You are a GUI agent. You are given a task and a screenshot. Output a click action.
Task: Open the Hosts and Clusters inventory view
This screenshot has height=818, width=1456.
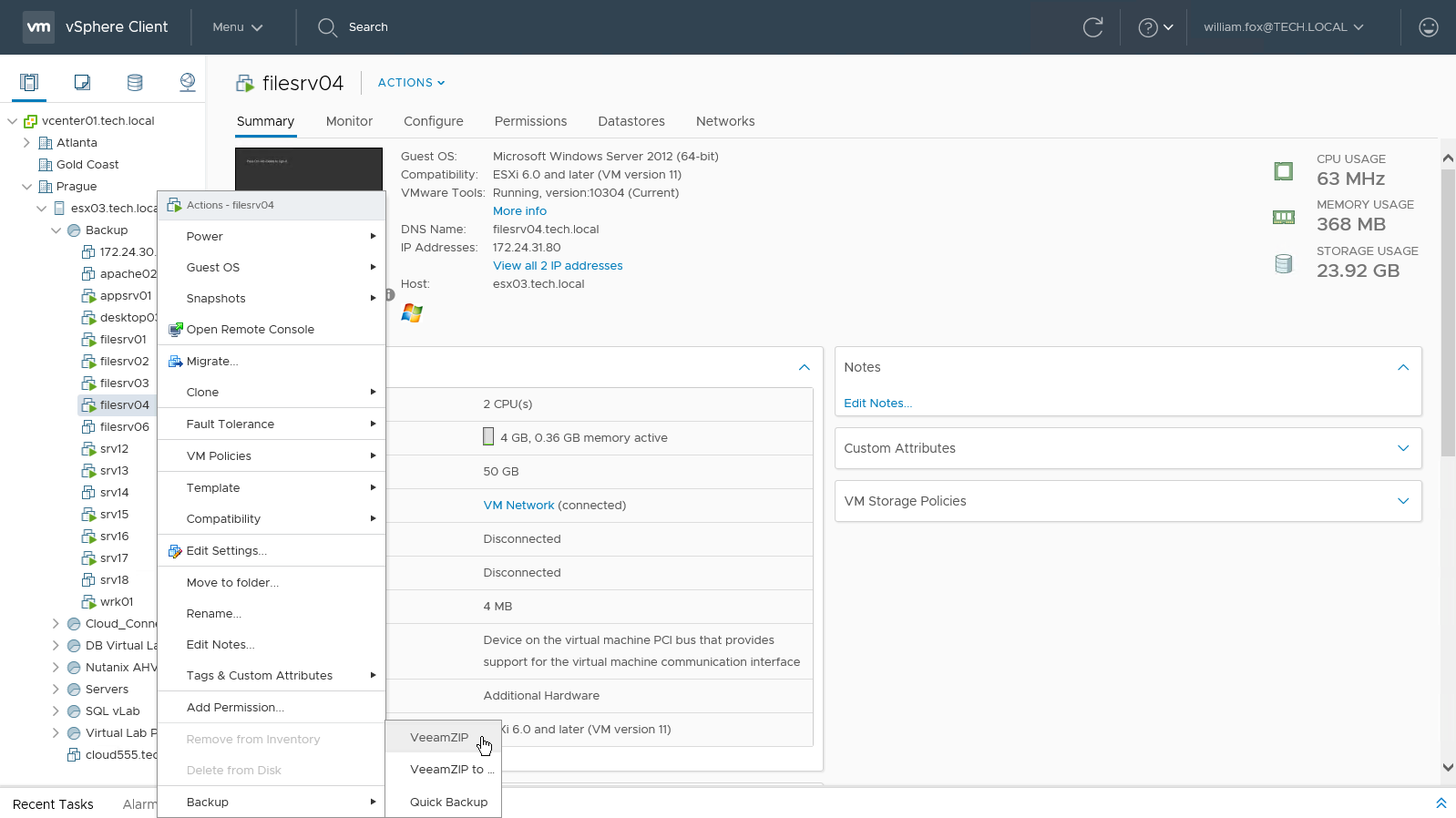[29, 83]
